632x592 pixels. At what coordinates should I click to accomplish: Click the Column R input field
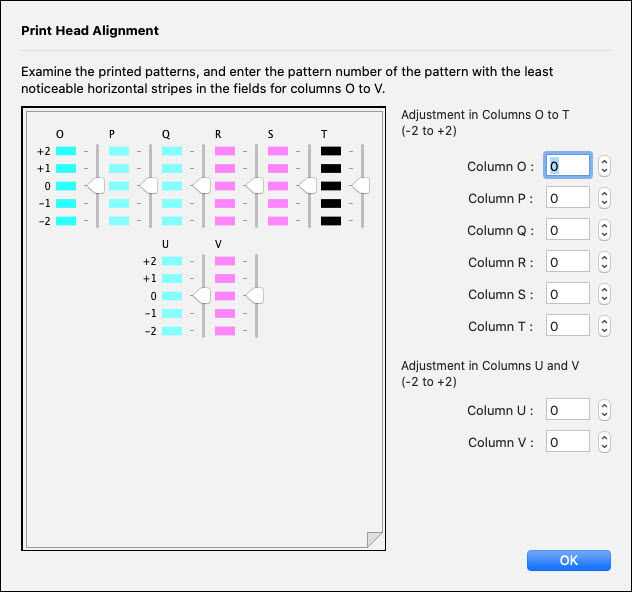(x=567, y=262)
